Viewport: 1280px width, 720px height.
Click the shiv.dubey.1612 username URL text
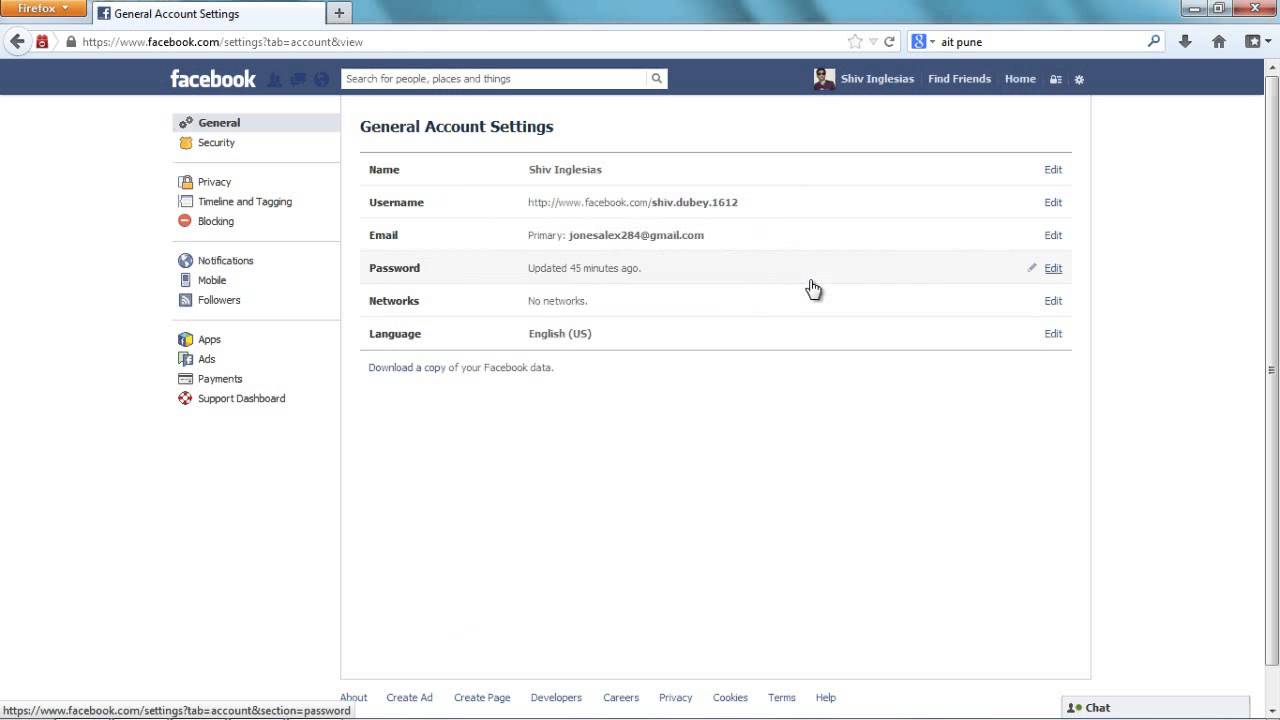(x=695, y=203)
